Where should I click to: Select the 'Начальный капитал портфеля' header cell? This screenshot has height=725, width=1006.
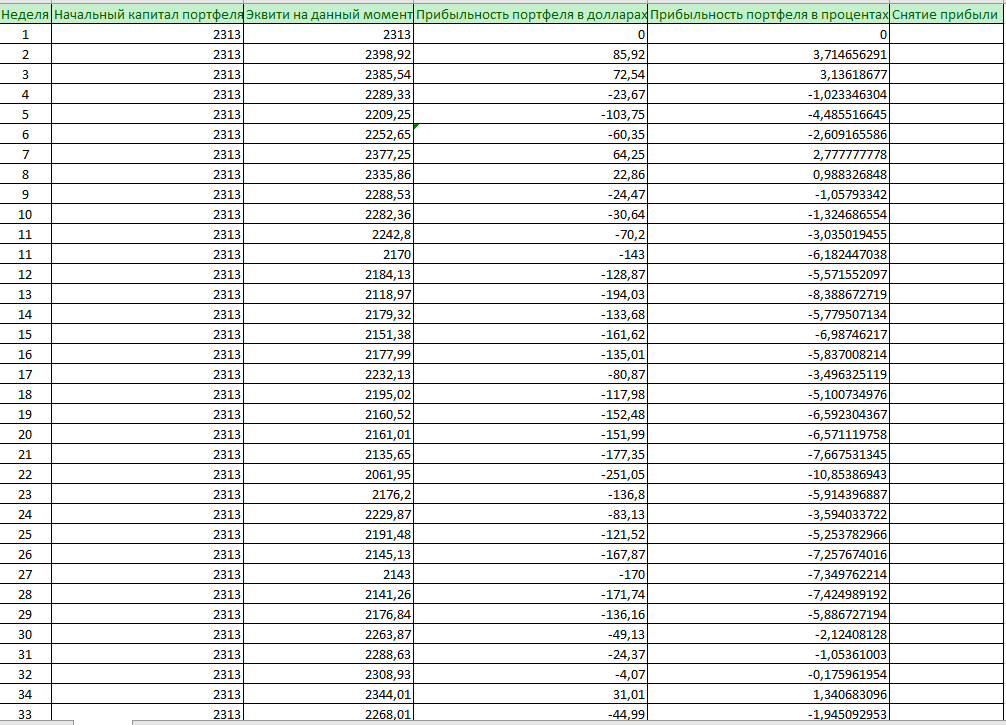[148, 15]
